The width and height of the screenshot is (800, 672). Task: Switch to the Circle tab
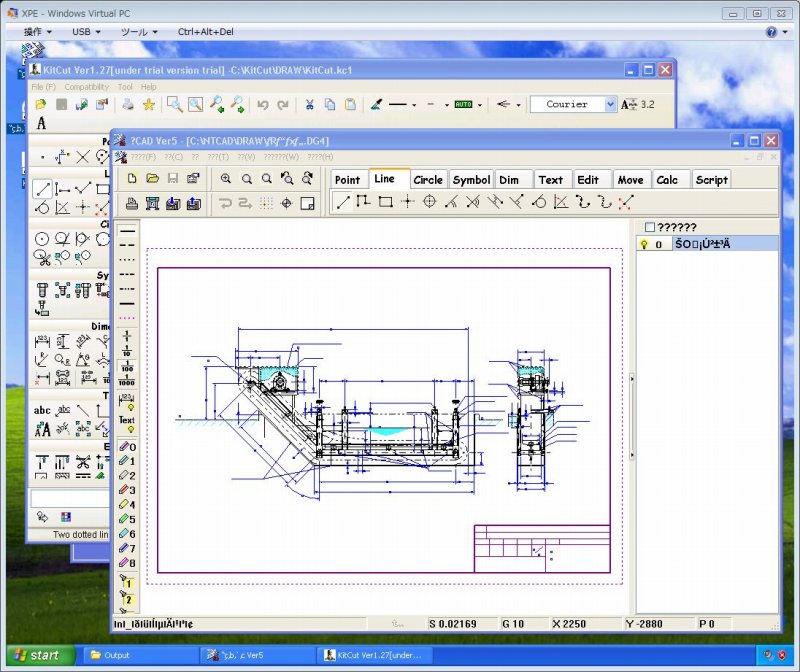pyautogui.click(x=428, y=180)
